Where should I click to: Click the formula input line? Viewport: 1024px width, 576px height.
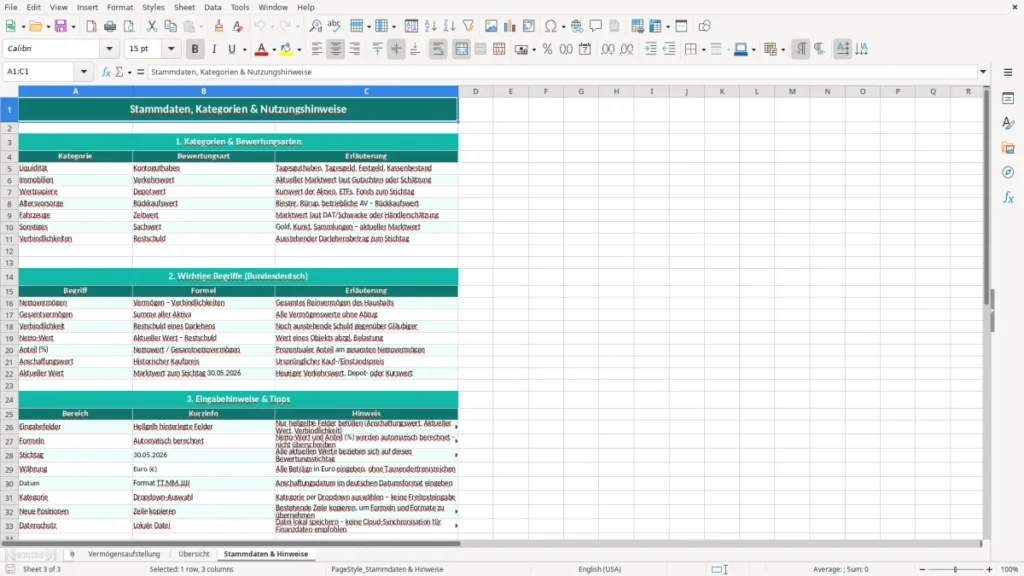562,72
